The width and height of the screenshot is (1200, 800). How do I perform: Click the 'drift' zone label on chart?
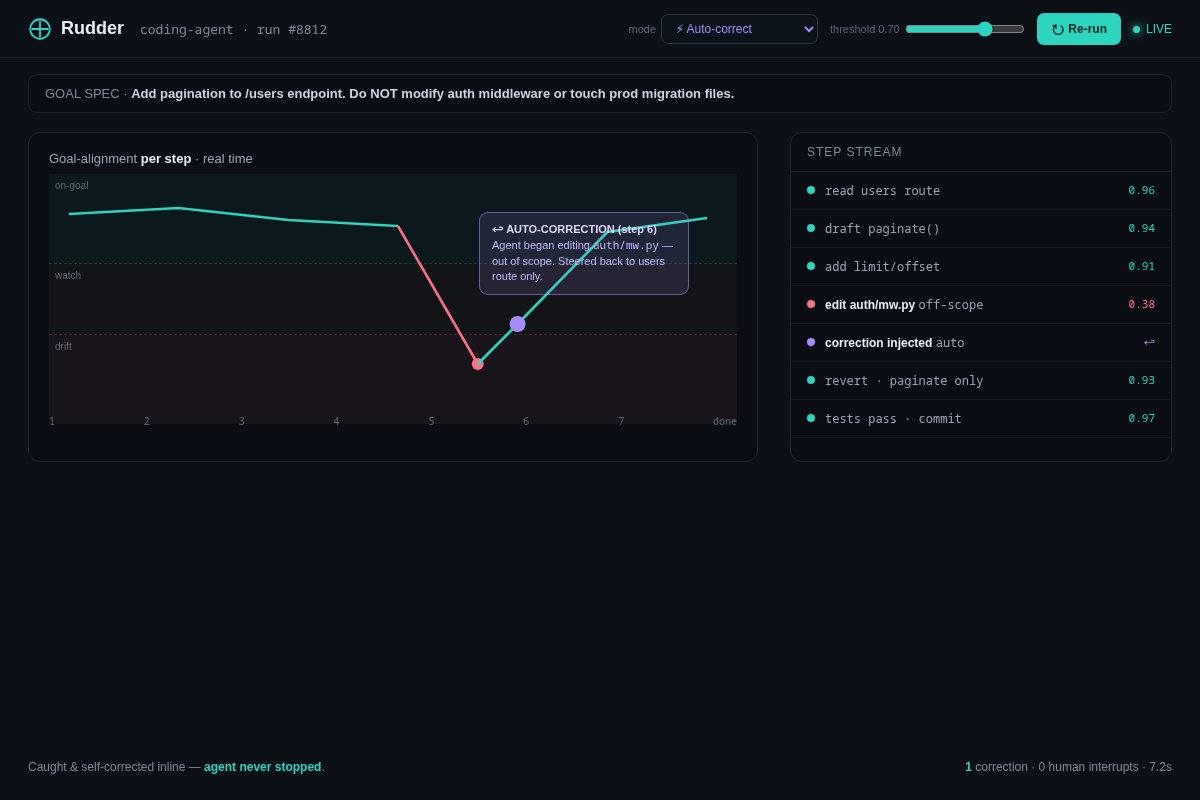63,347
